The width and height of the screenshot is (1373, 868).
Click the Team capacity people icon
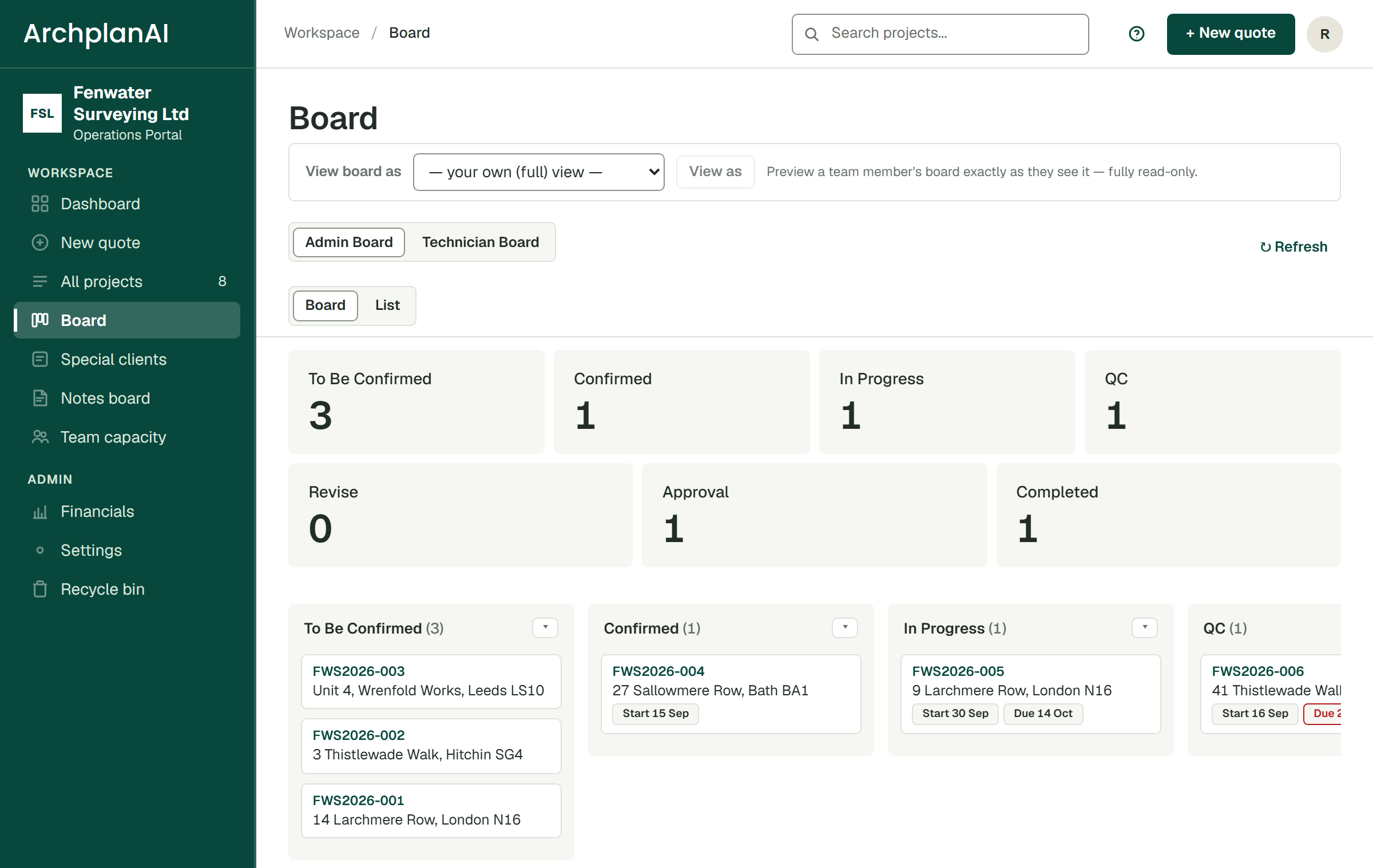(40, 437)
